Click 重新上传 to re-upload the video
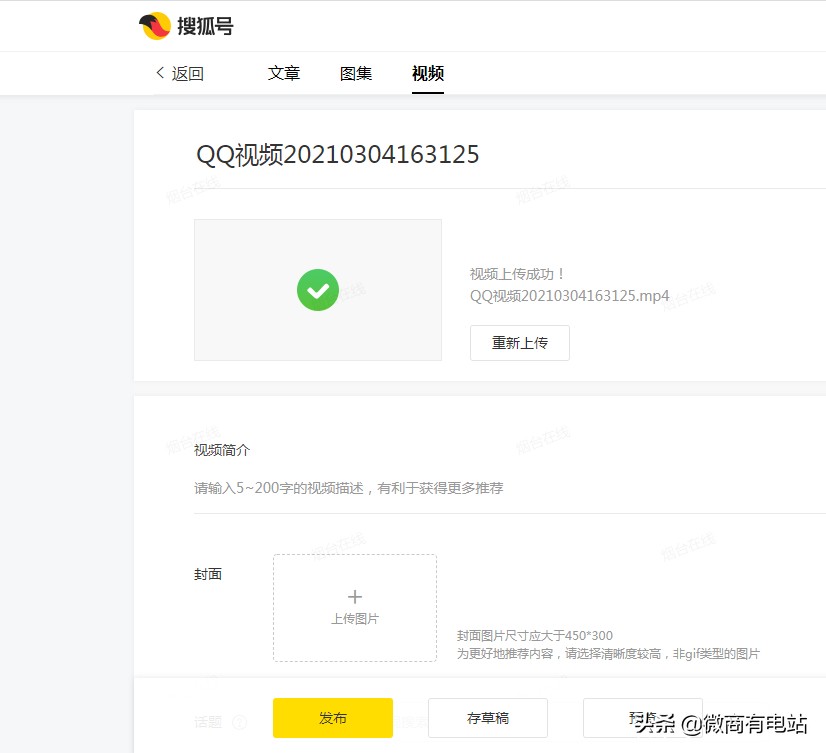 tap(519, 343)
